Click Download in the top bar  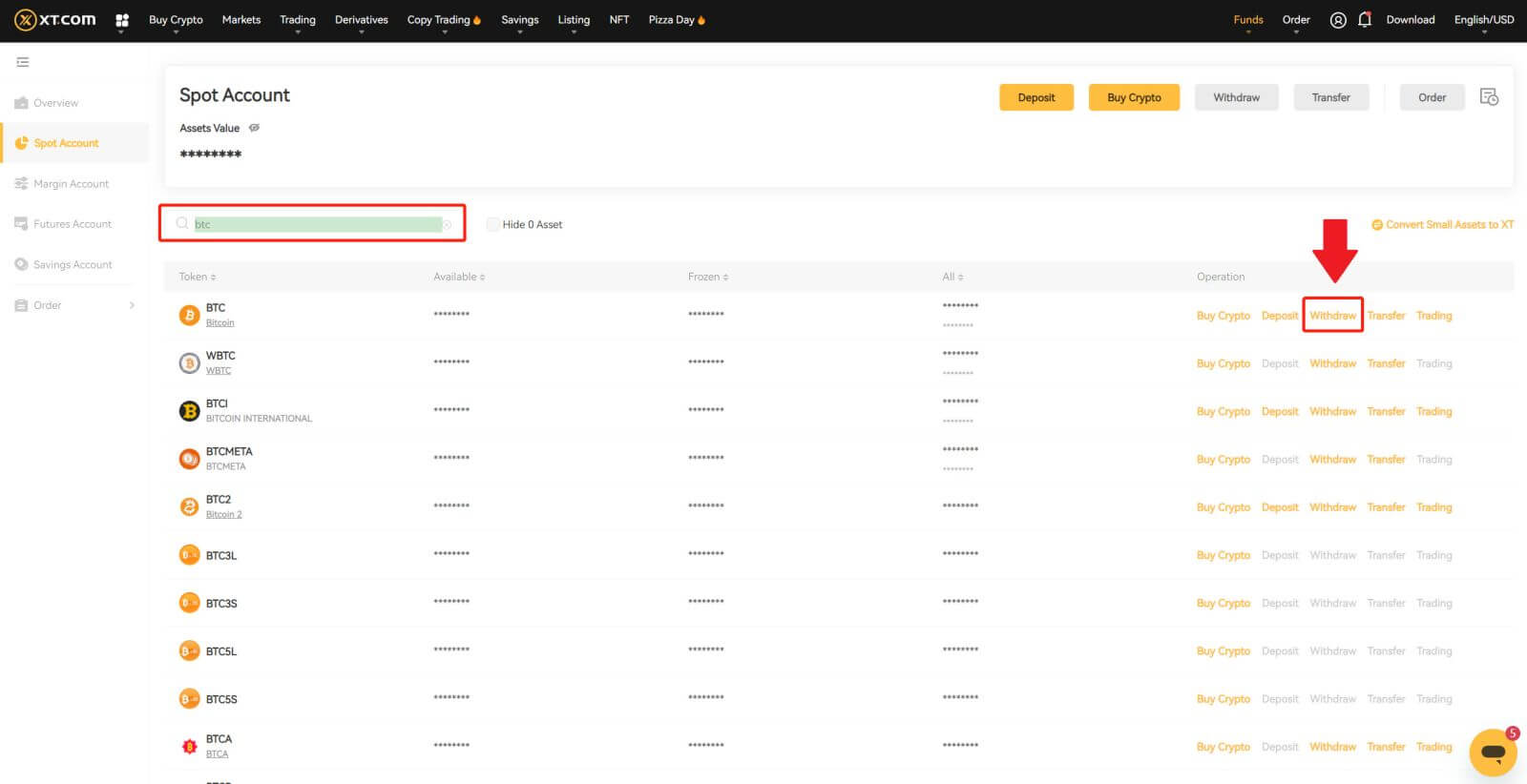(x=1411, y=20)
